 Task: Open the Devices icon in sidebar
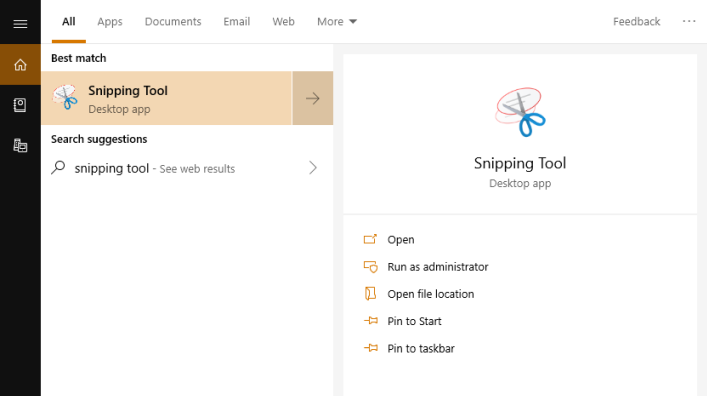[x=20, y=146]
